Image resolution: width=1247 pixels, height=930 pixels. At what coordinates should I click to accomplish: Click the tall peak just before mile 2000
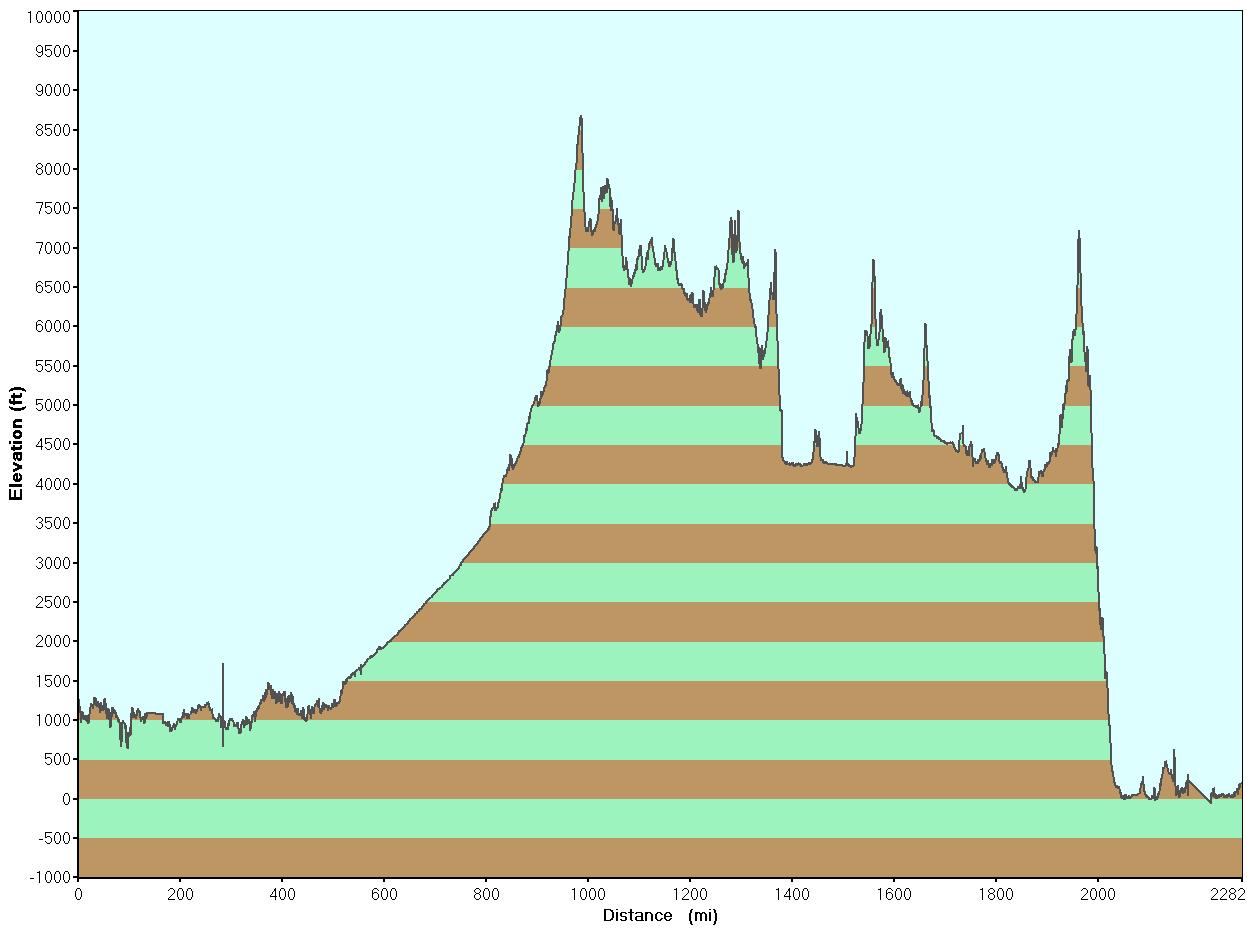1078,234
